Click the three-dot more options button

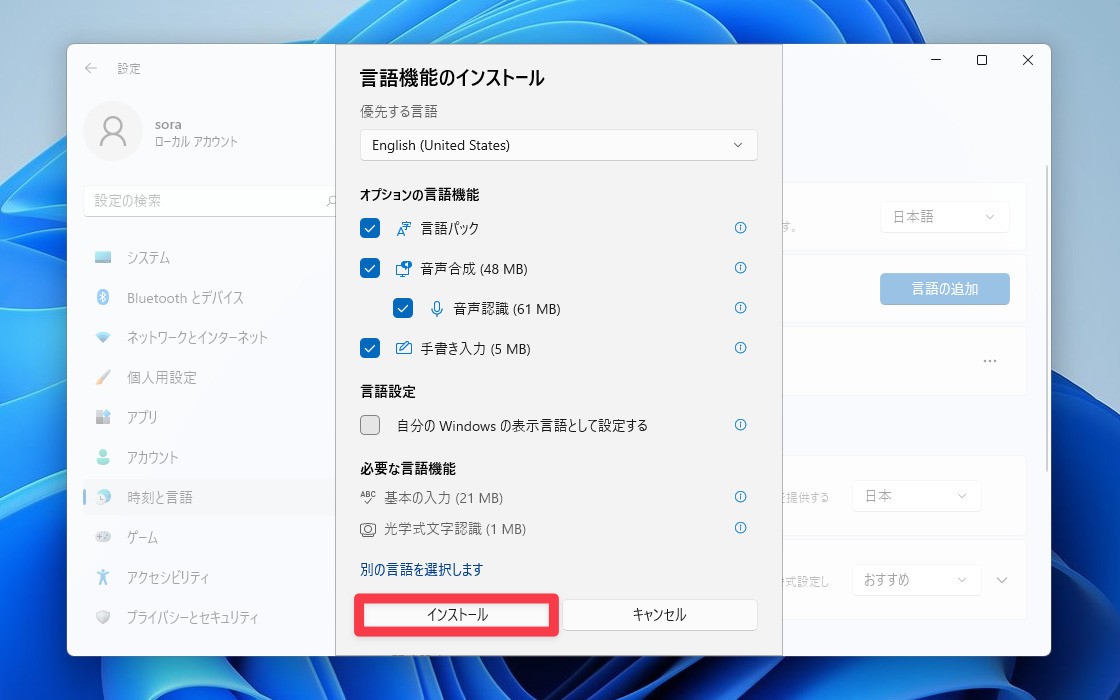pyautogui.click(x=989, y=361)
